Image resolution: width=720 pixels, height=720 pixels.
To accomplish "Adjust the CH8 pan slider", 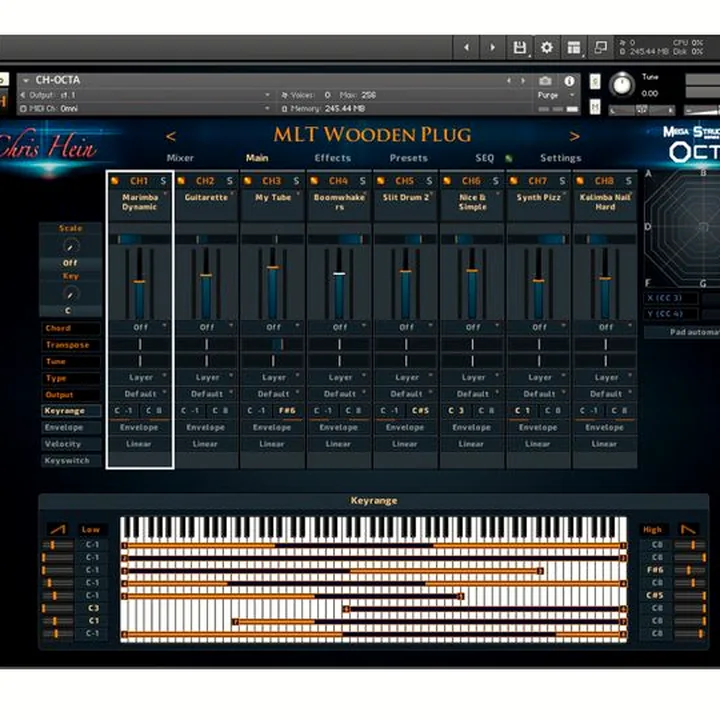I will [605, 239].
